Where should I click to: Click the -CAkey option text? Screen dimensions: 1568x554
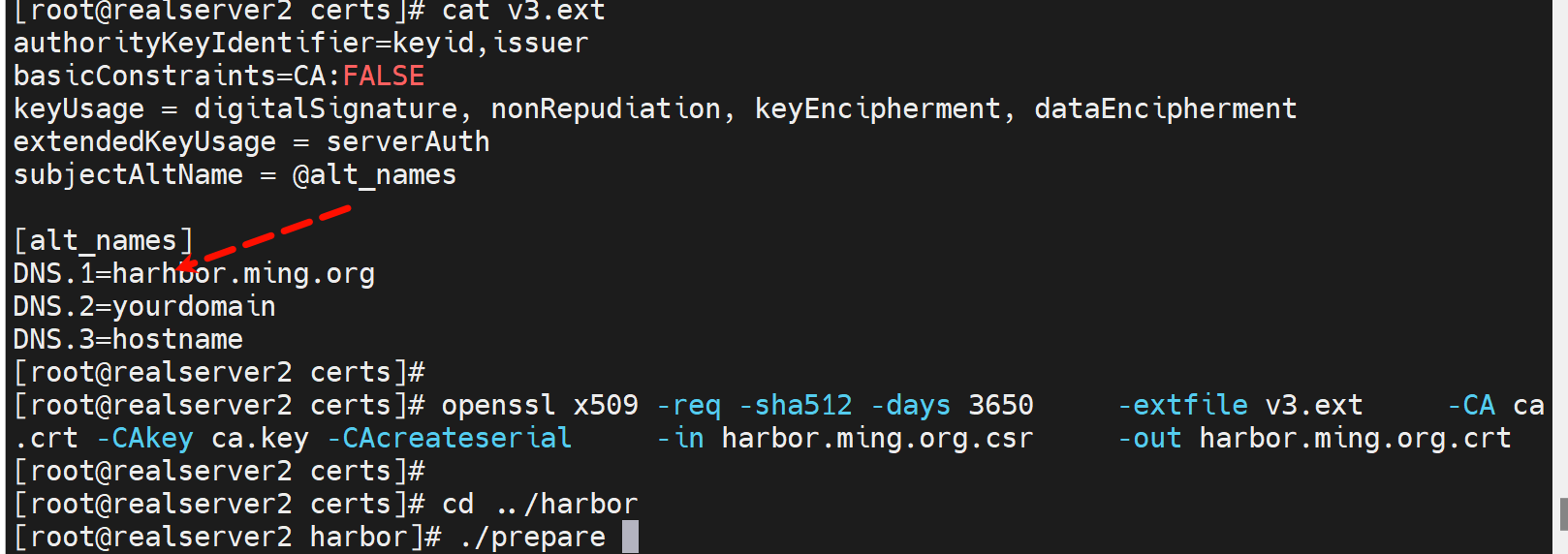[145, 438]
